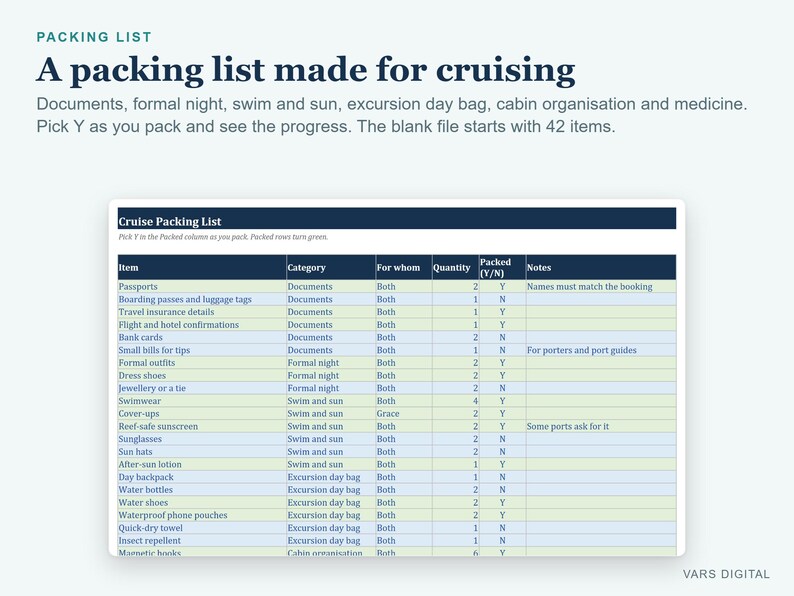This screenshot has height=596, width=794.
Task: Click the 'Bank cards' item cell
Action: (202, 337)
